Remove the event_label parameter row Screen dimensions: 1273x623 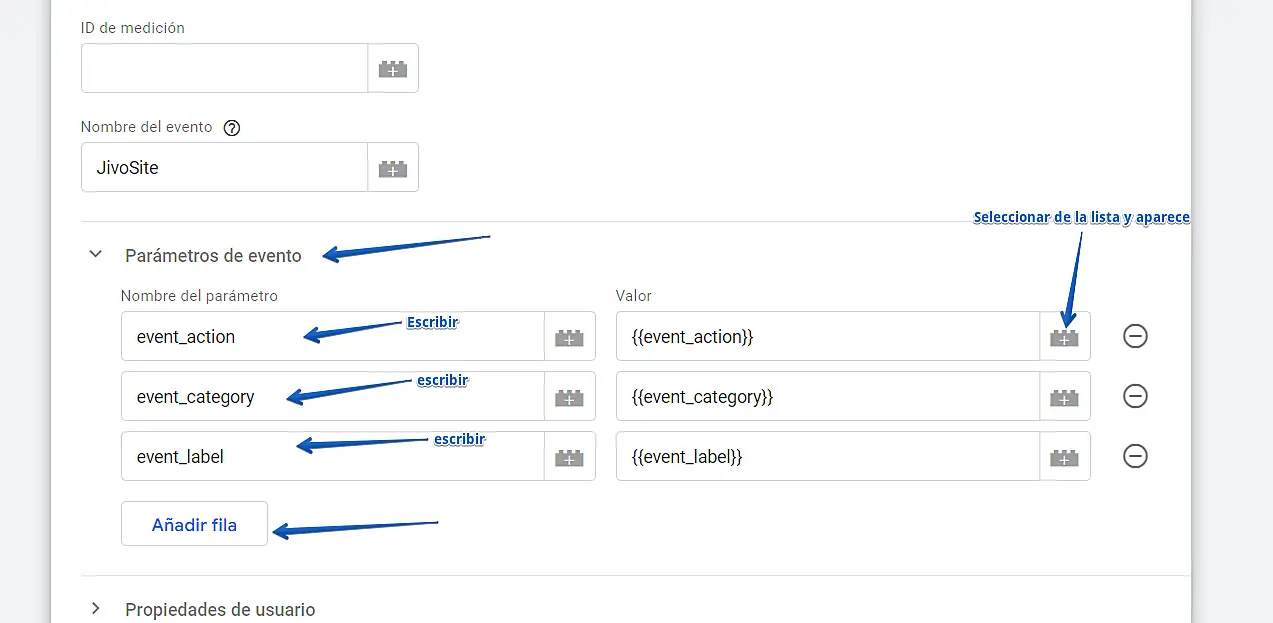pyautogui.click(x=1135, y=457)
